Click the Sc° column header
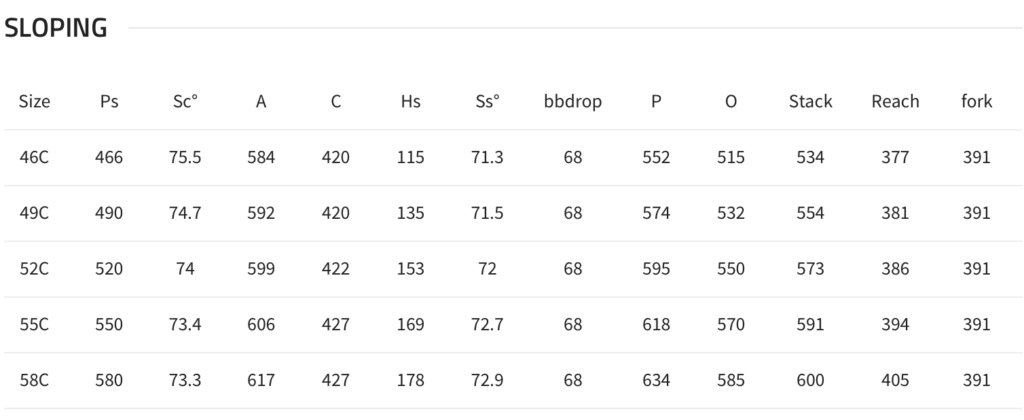Screen dimensions: 1024x420 pos(185,101)
